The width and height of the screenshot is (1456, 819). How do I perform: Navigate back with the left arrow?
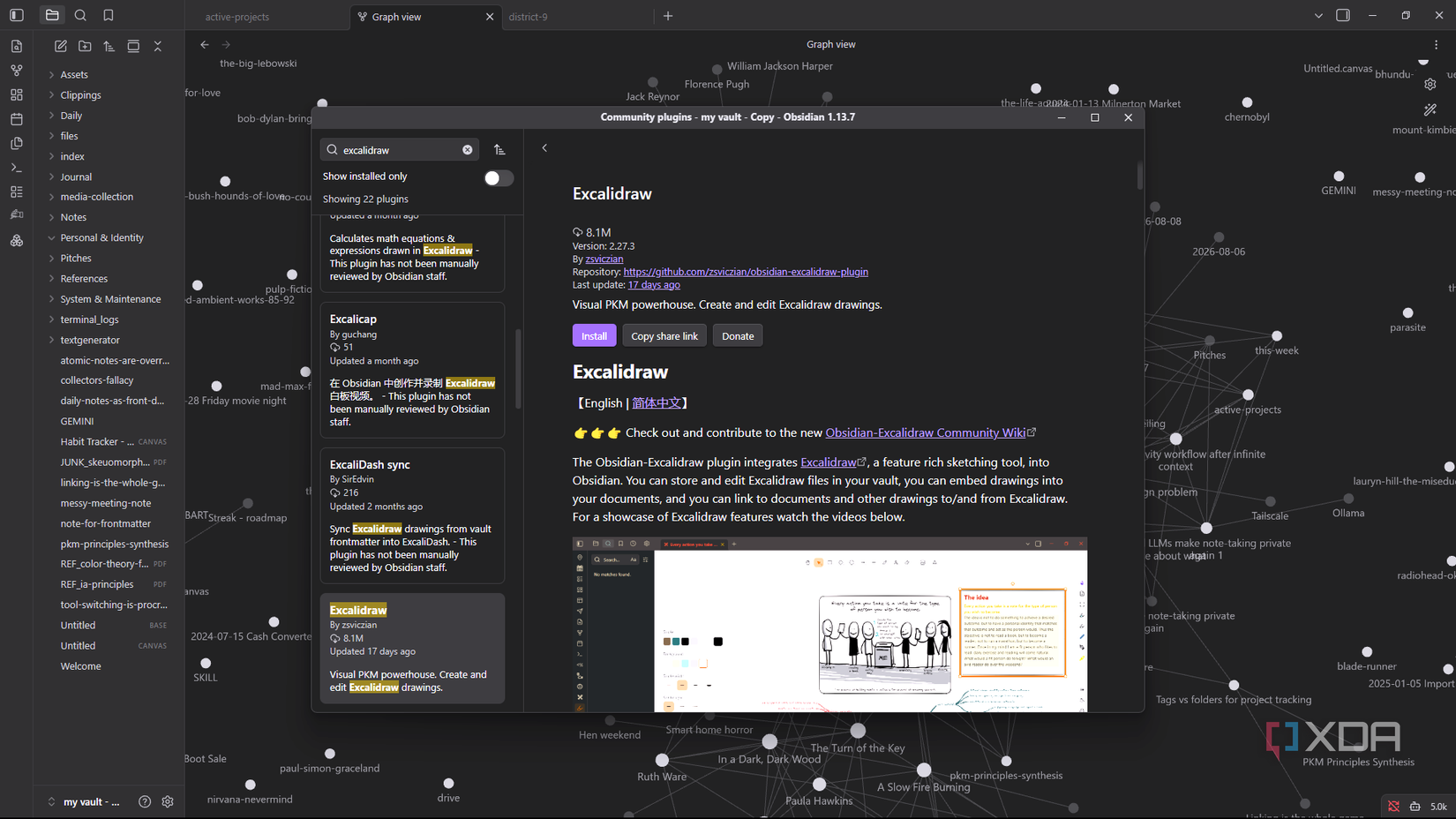[205, 44]
